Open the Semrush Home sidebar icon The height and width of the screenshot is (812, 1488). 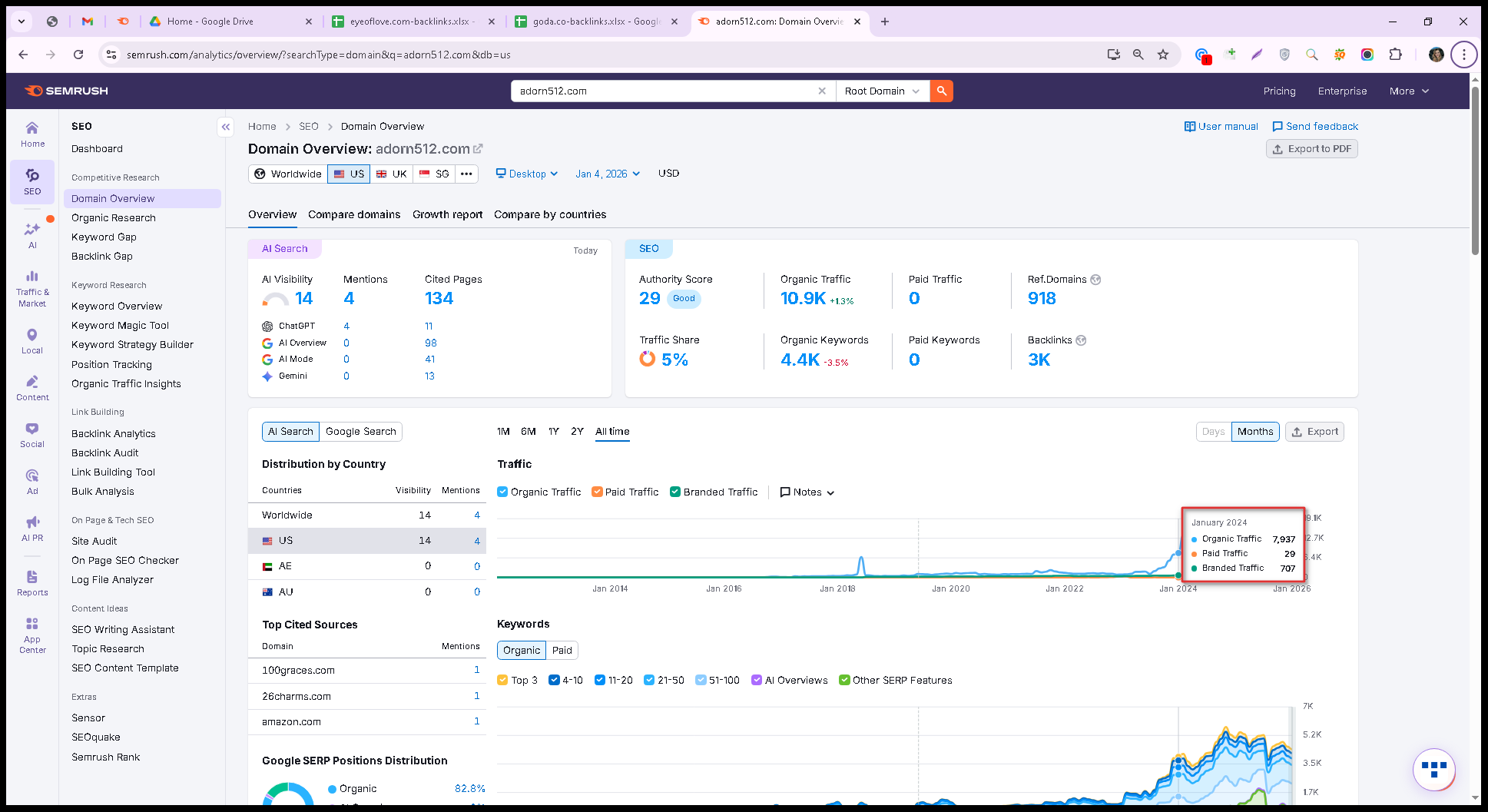click(x=32, y=134)
